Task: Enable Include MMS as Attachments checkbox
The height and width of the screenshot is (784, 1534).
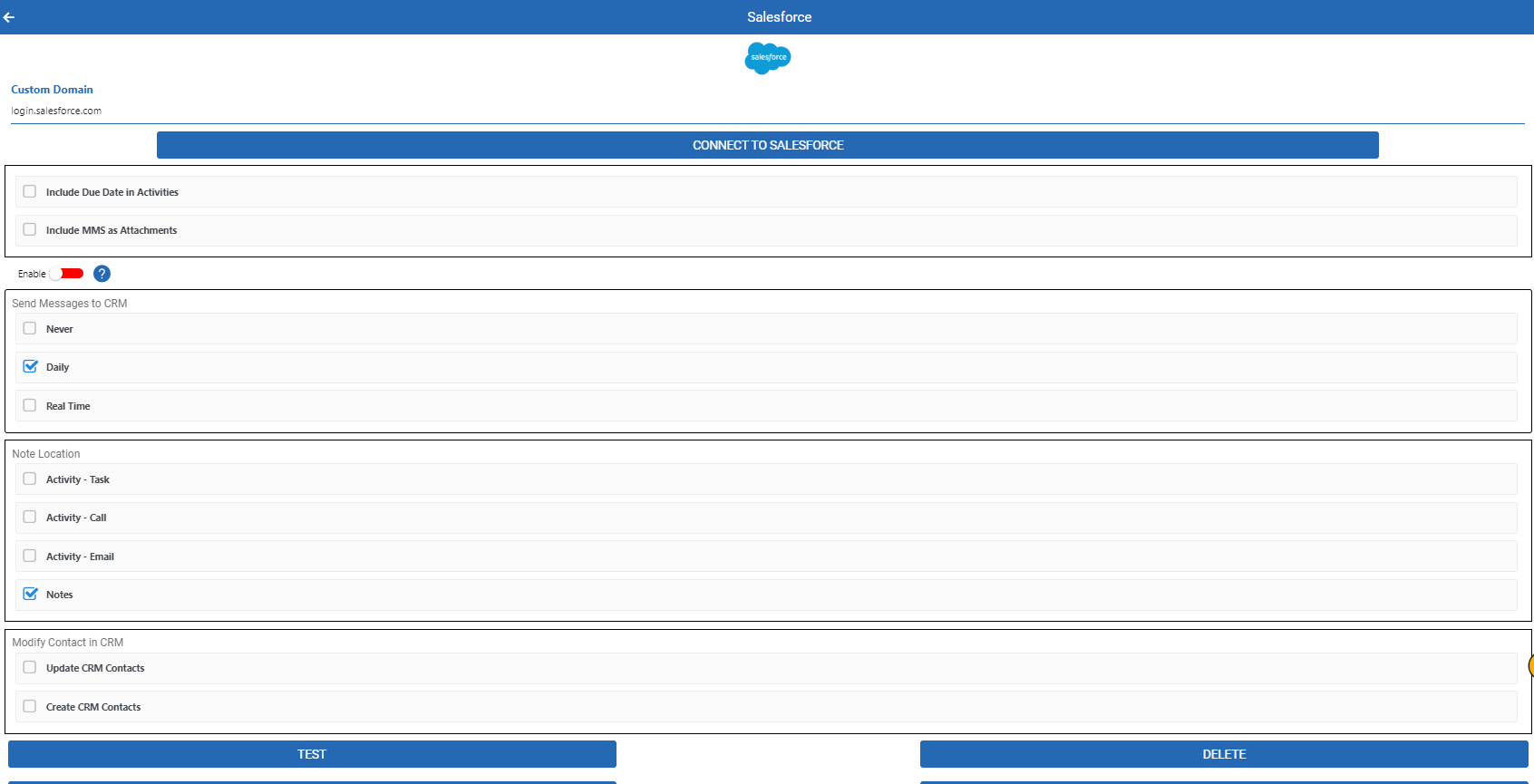Action: (x=30, y=230)
